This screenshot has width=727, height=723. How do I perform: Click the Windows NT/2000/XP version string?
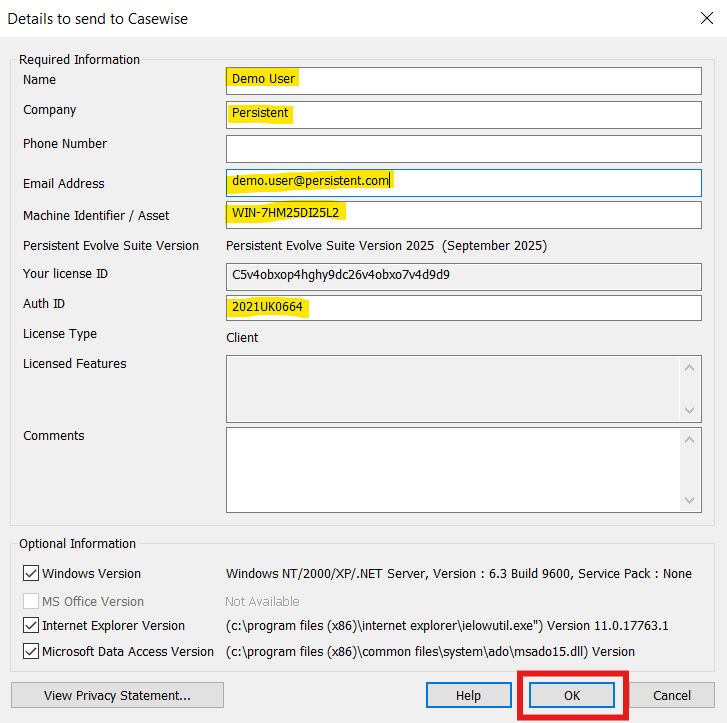(x=459, y=574)
